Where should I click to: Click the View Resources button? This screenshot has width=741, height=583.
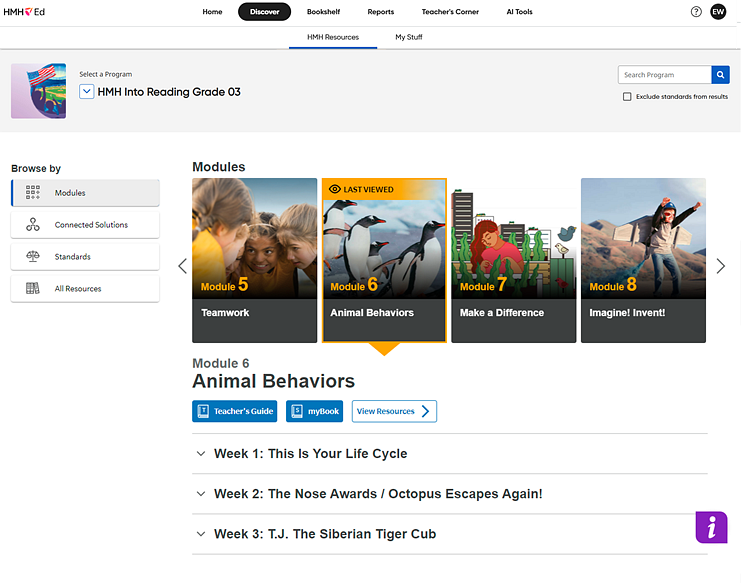pos(394,411)
